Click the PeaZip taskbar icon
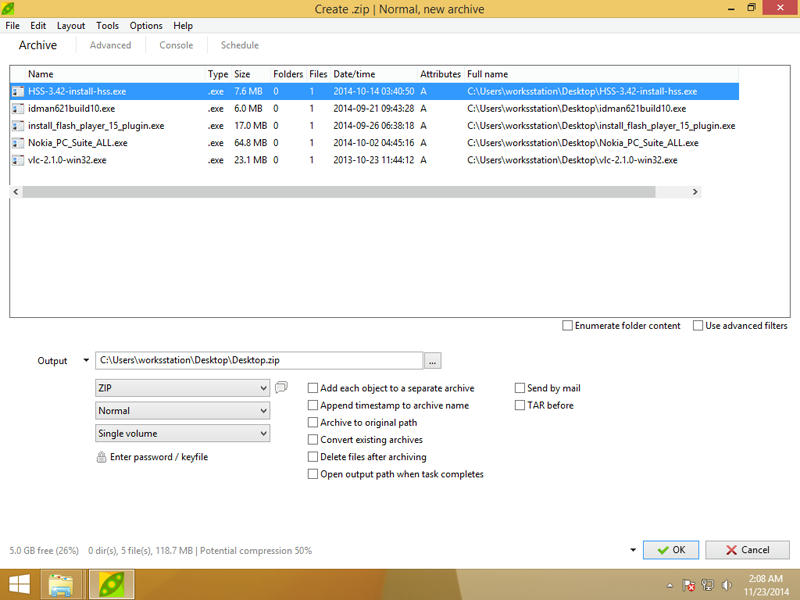 click(112, 585)
